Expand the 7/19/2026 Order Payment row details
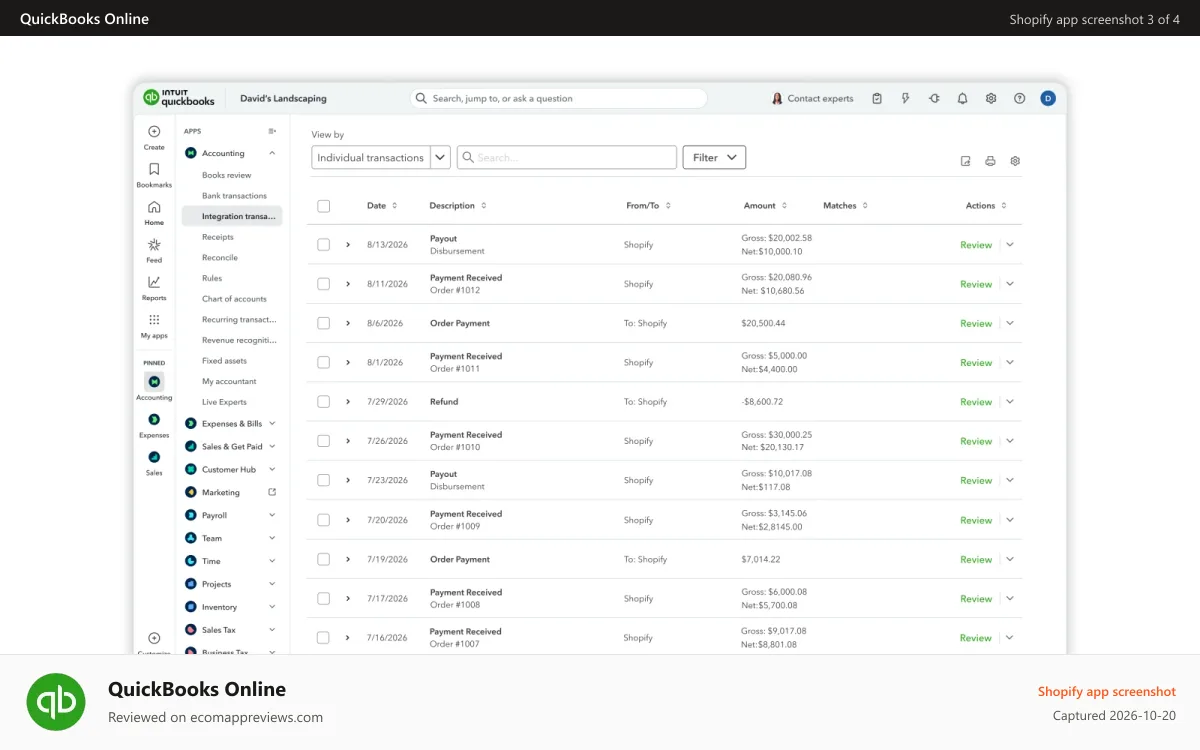 tap(348, 559)
